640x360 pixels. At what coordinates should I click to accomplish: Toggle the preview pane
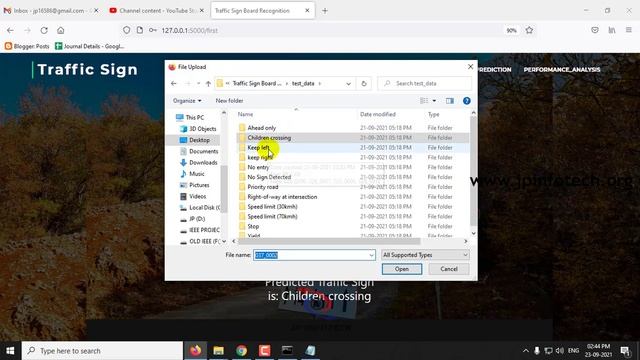(x=450, y=101)
